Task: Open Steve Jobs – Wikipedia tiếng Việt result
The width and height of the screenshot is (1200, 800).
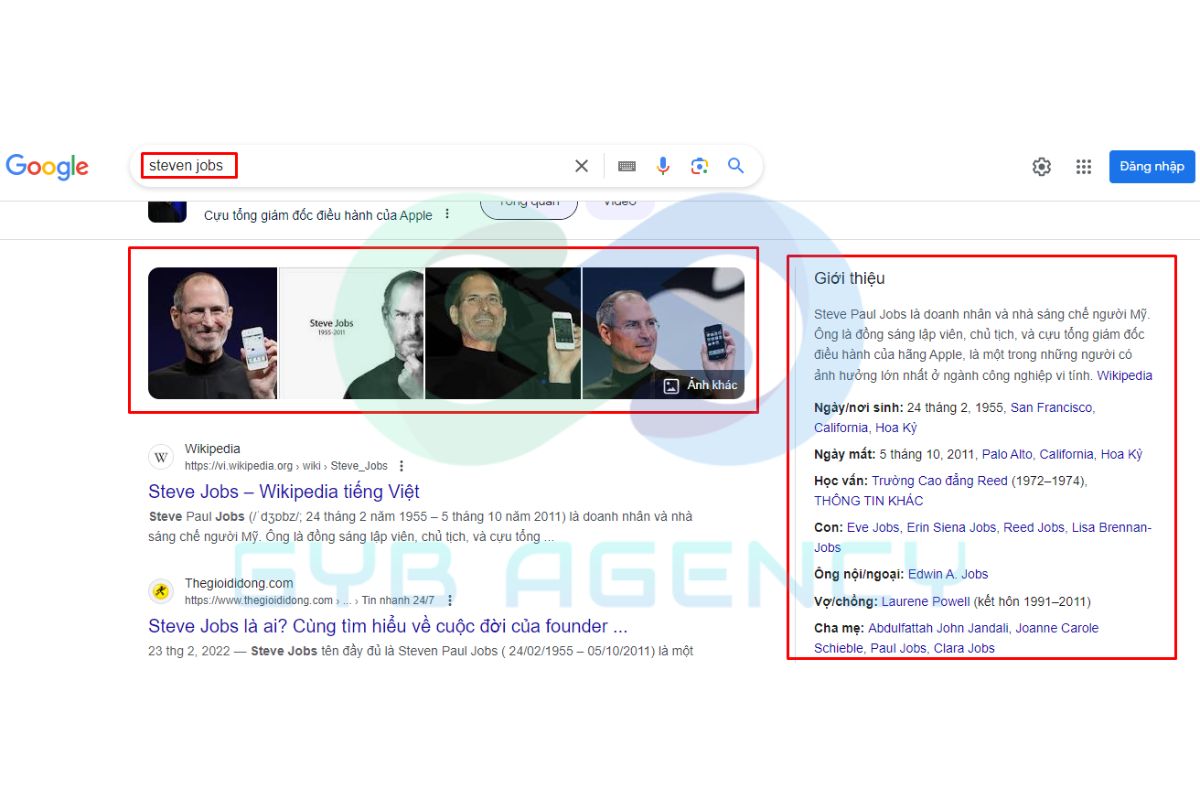Action: click(x=284, y=492)
